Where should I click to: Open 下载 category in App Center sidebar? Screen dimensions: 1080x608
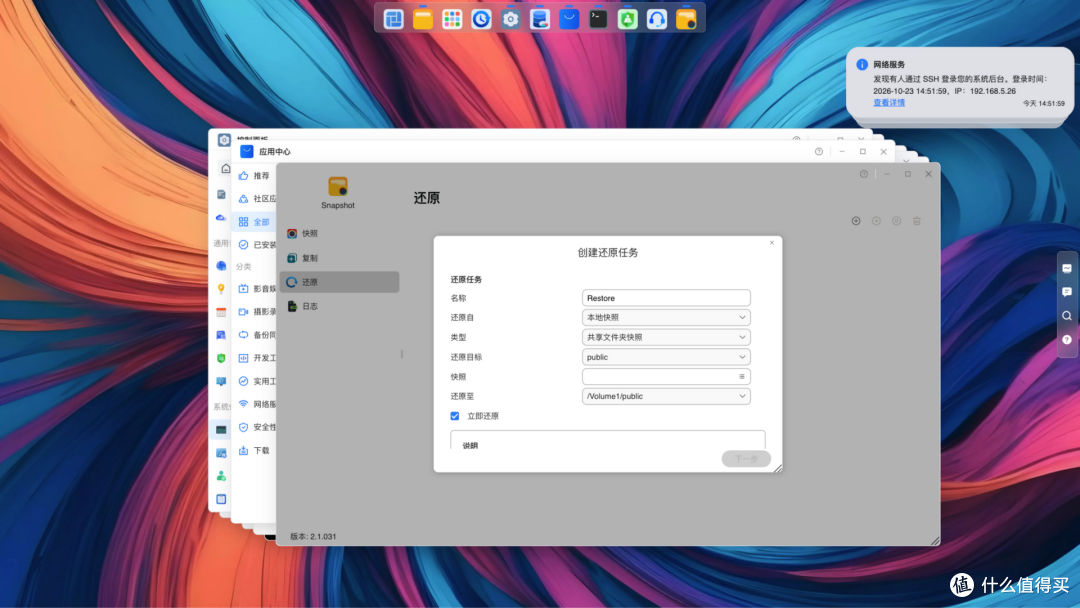[255, 450]
